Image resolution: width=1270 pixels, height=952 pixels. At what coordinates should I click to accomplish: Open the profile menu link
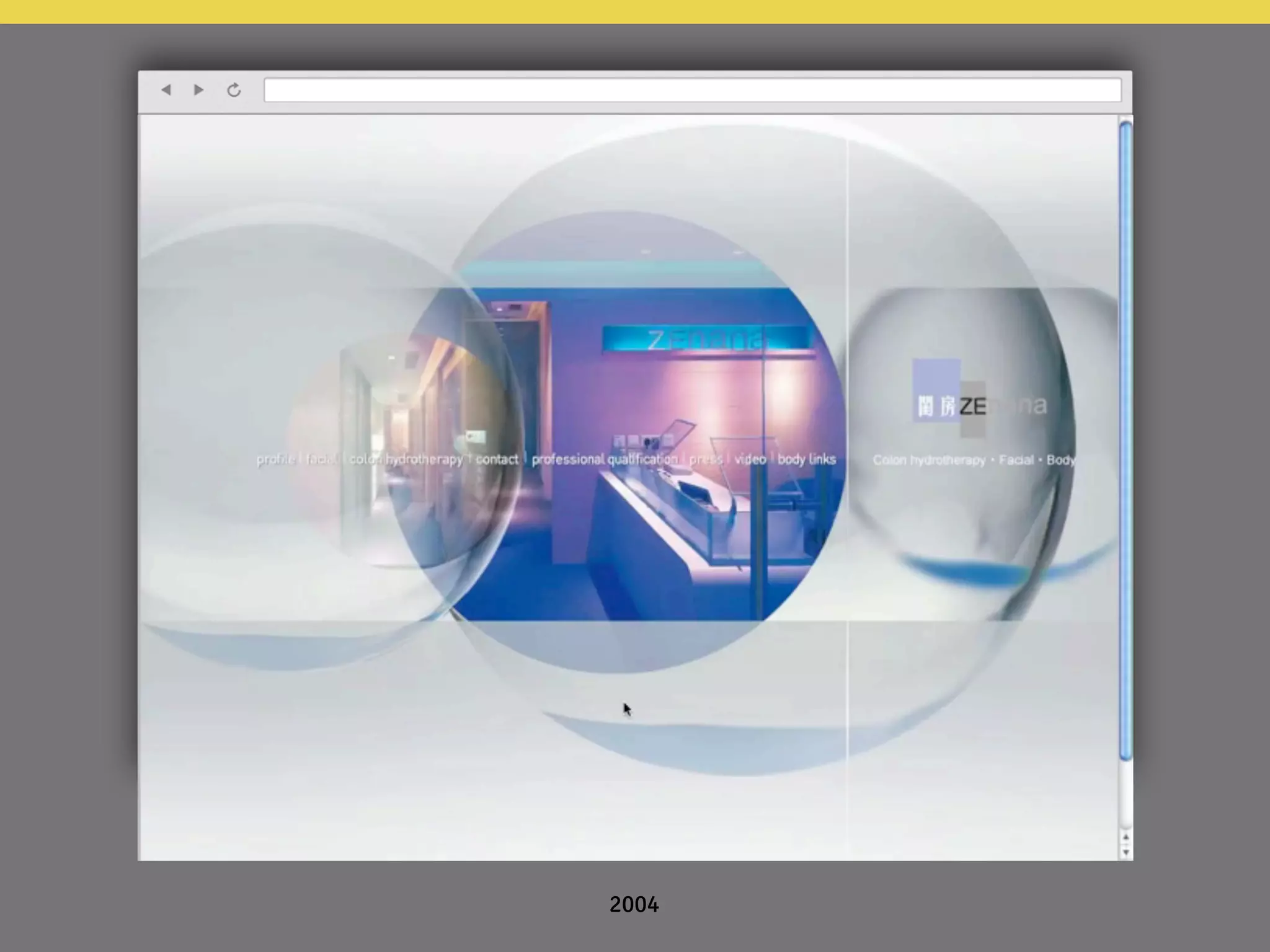[x=275, y=459]
